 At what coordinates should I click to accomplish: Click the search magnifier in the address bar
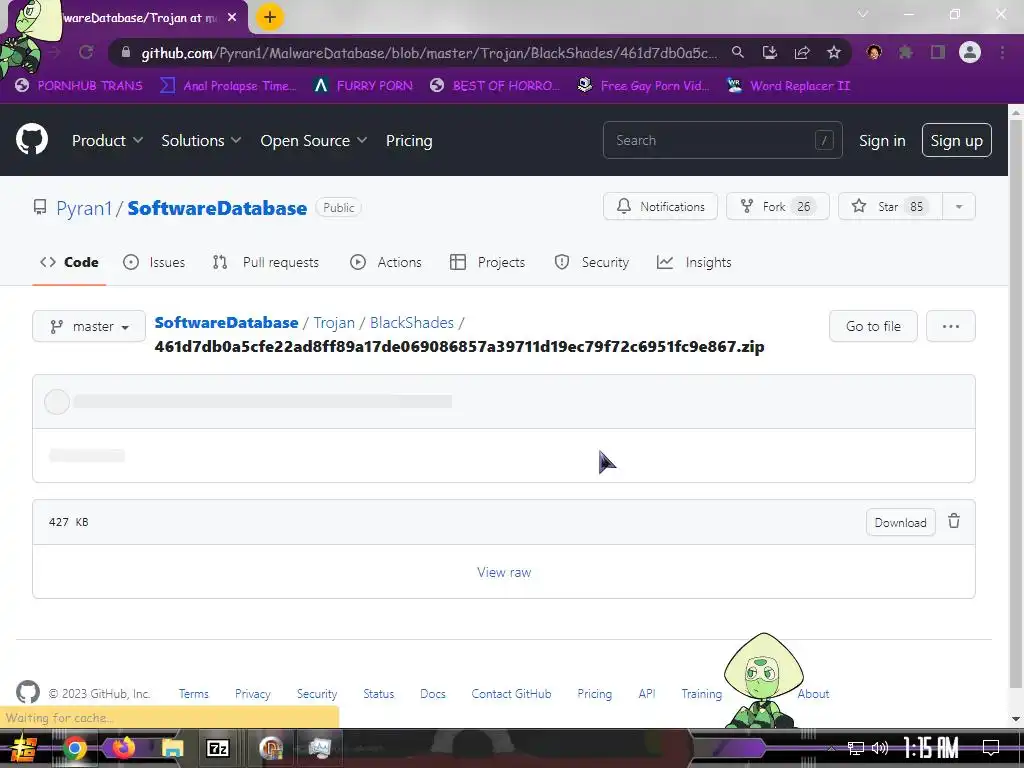point(737,52)
